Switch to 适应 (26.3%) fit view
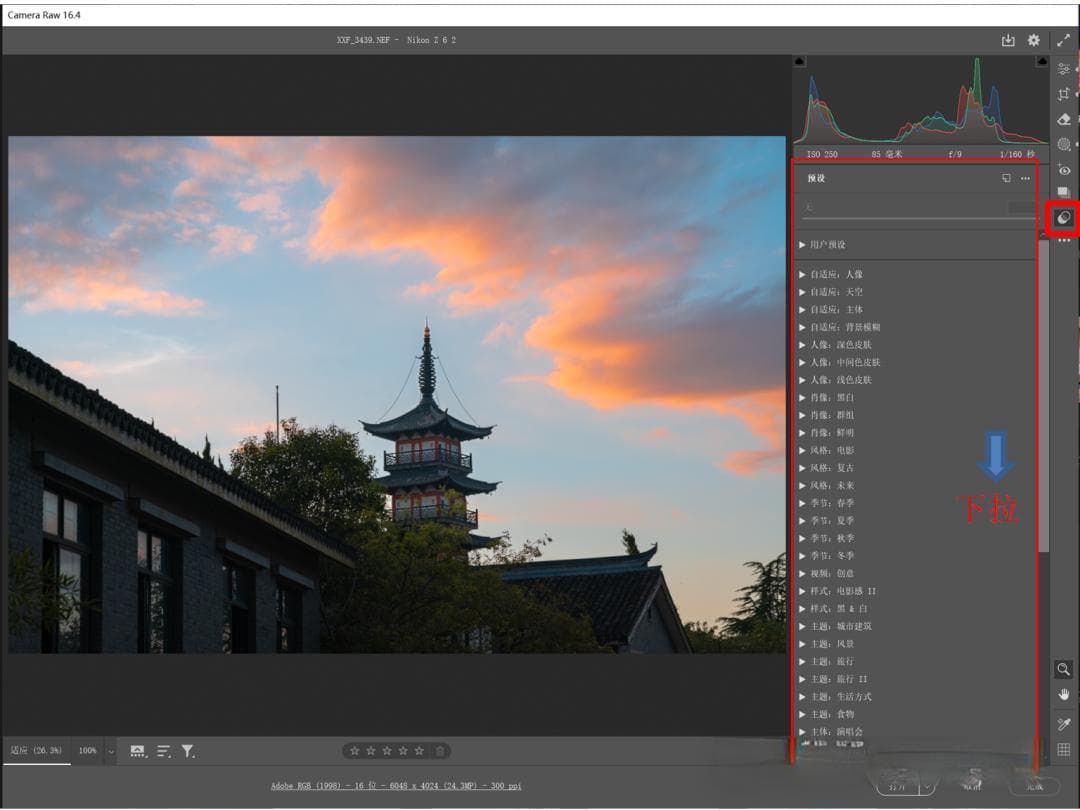Screen dimensions: 1080x810 [36, 751]
